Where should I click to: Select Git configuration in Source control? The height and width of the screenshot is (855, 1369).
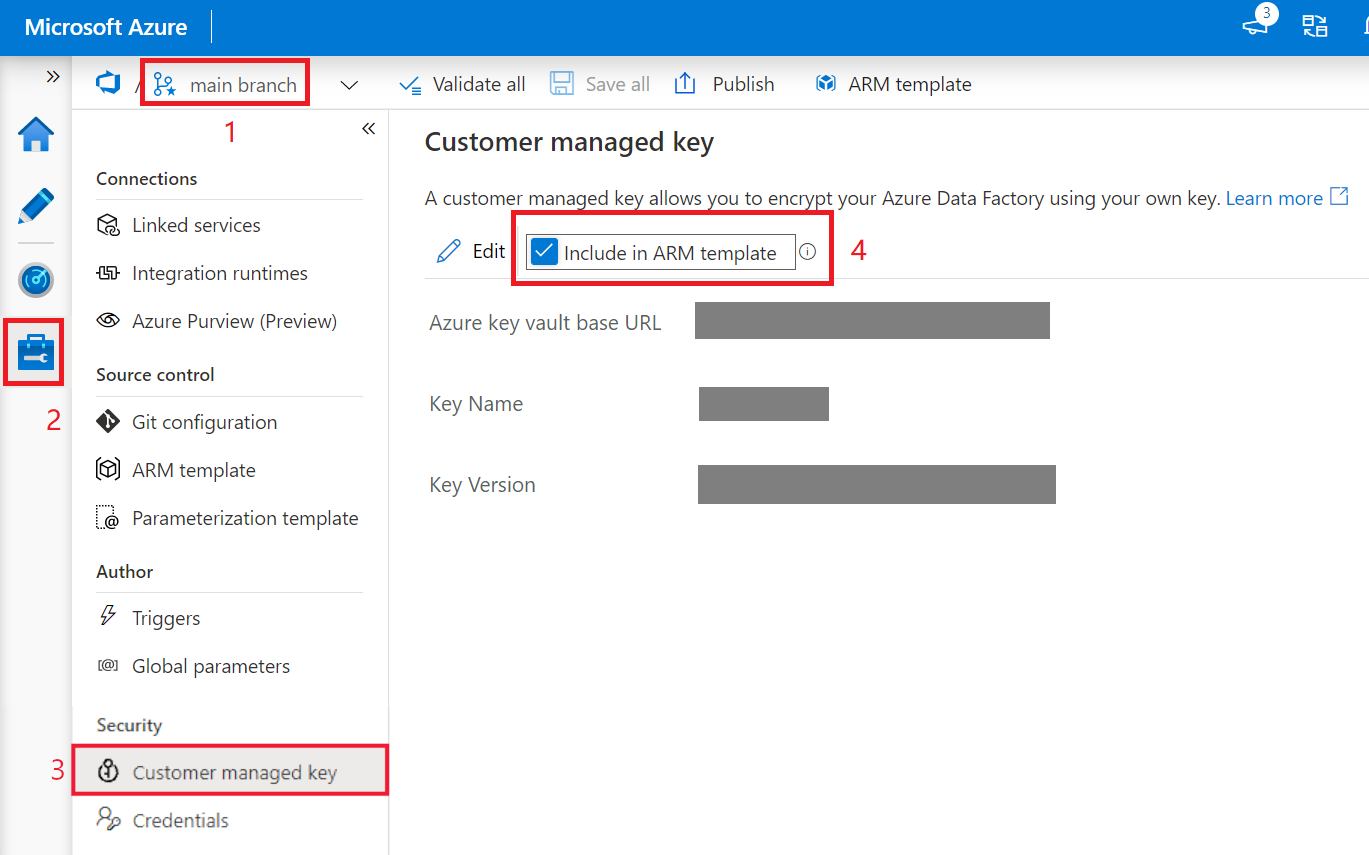[204, 422]
